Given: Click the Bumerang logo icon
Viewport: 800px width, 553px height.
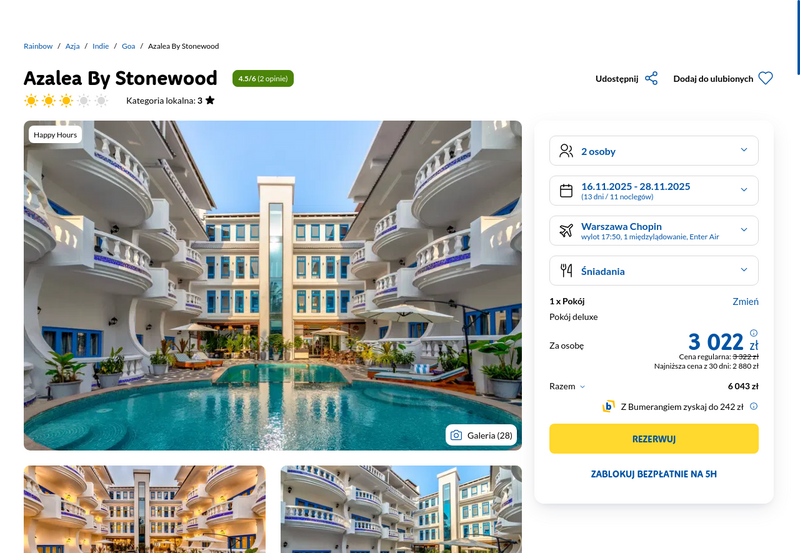Looking at the screenshot, I should point(608,407).
